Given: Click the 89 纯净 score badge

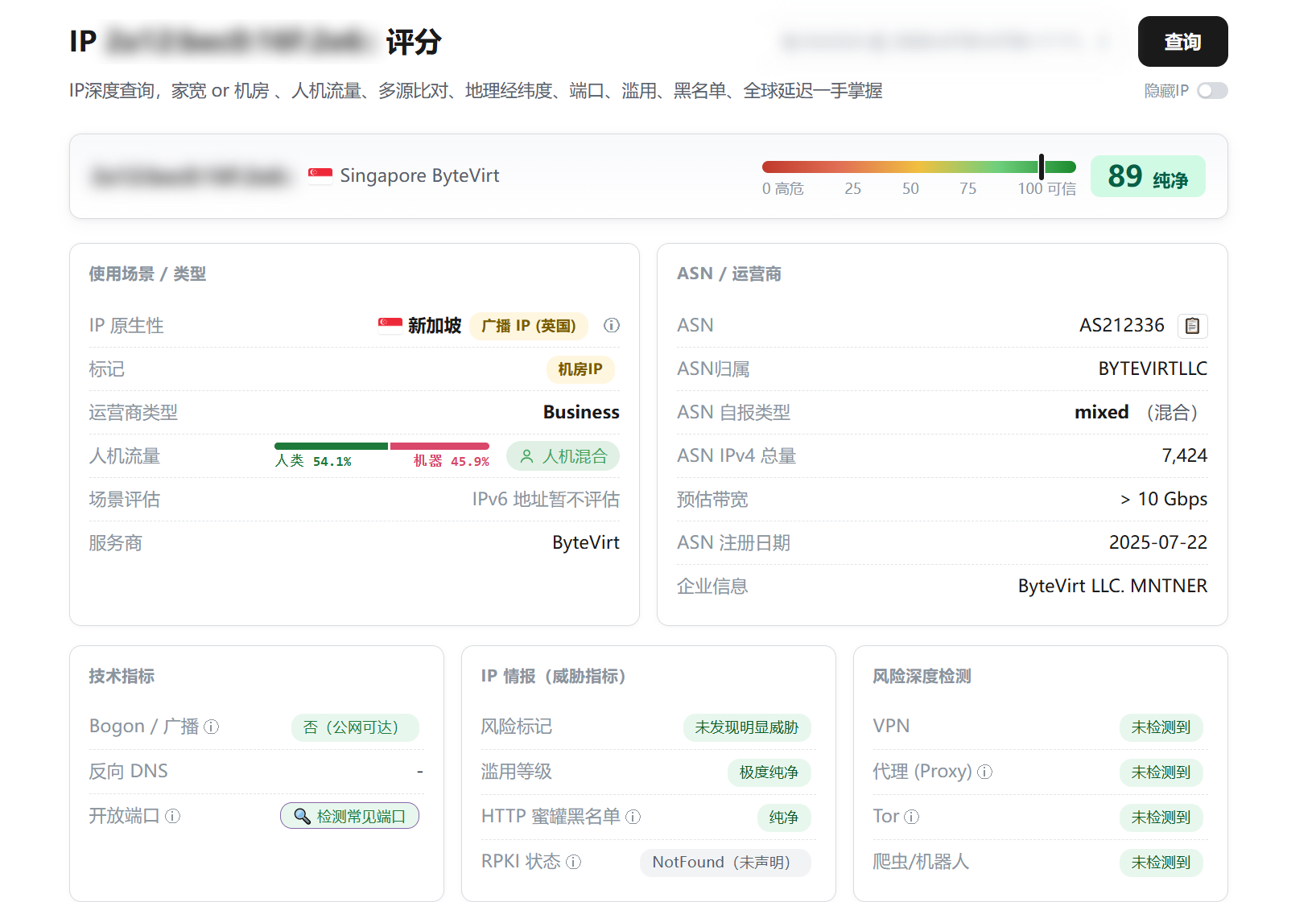Looking at the screenshot, I should 1148,176.
